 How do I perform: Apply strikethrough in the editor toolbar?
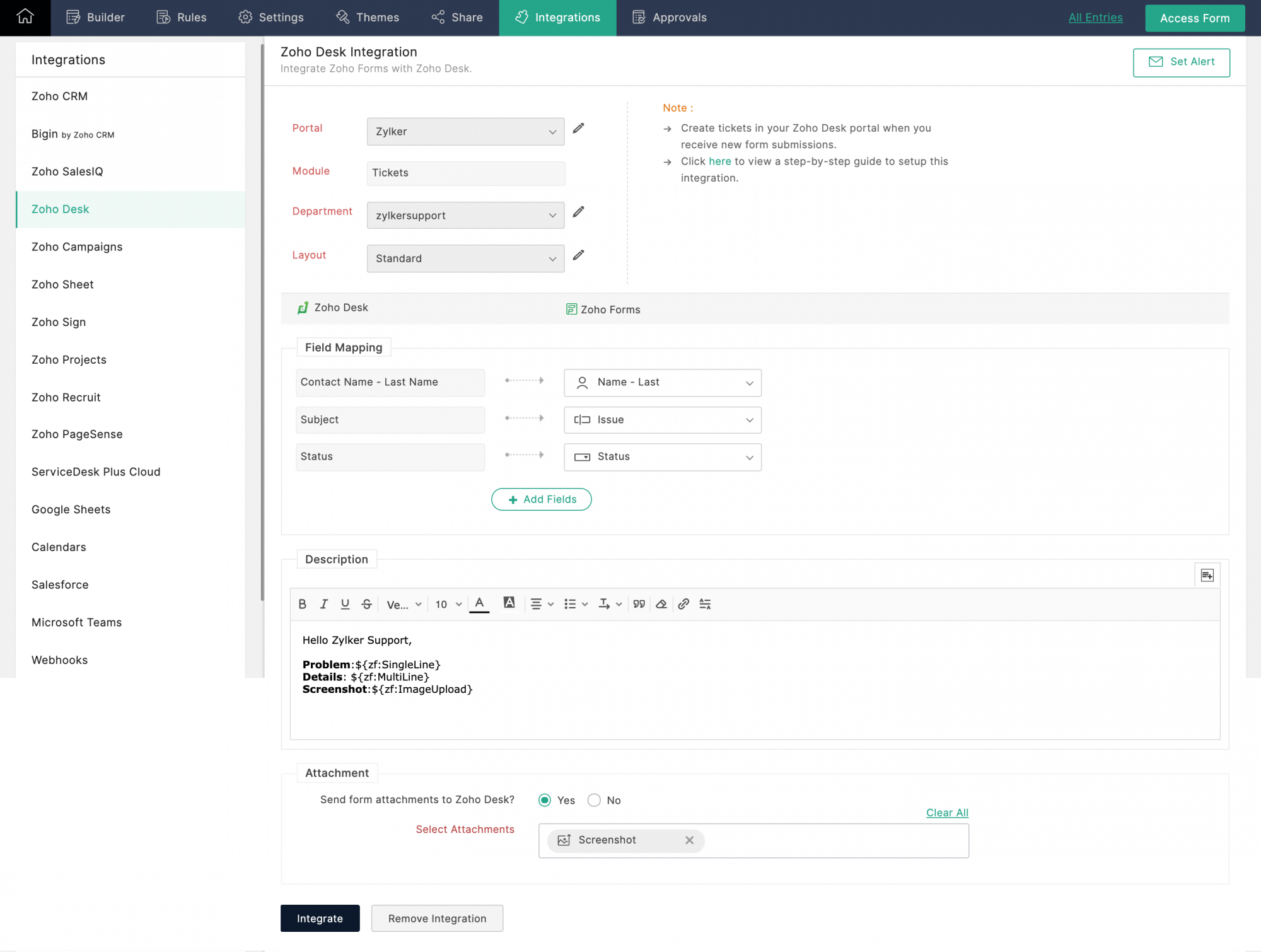366,604
